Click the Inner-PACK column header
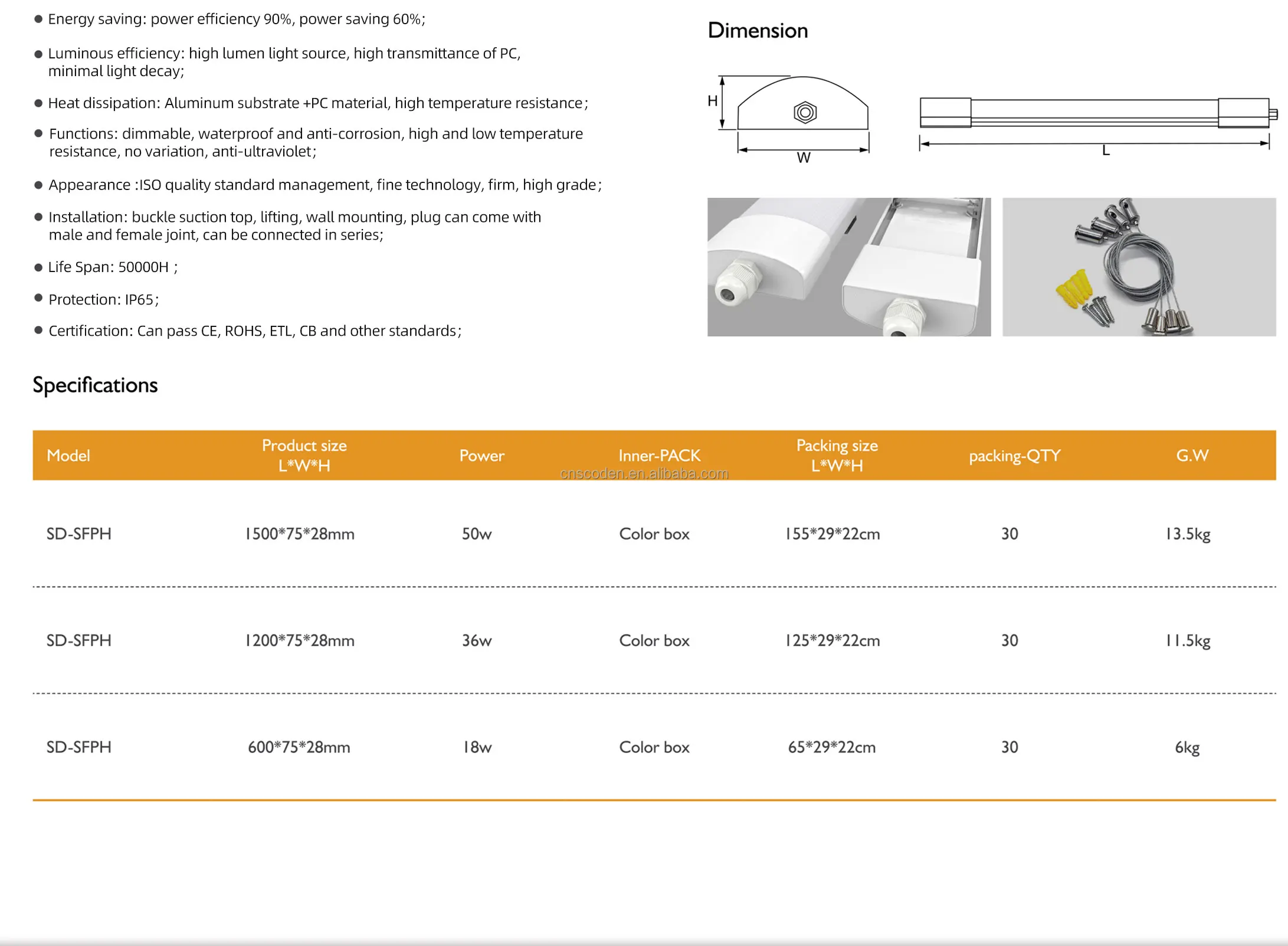This screenshot has width=1288, height=946. click(x=659, y=456)
